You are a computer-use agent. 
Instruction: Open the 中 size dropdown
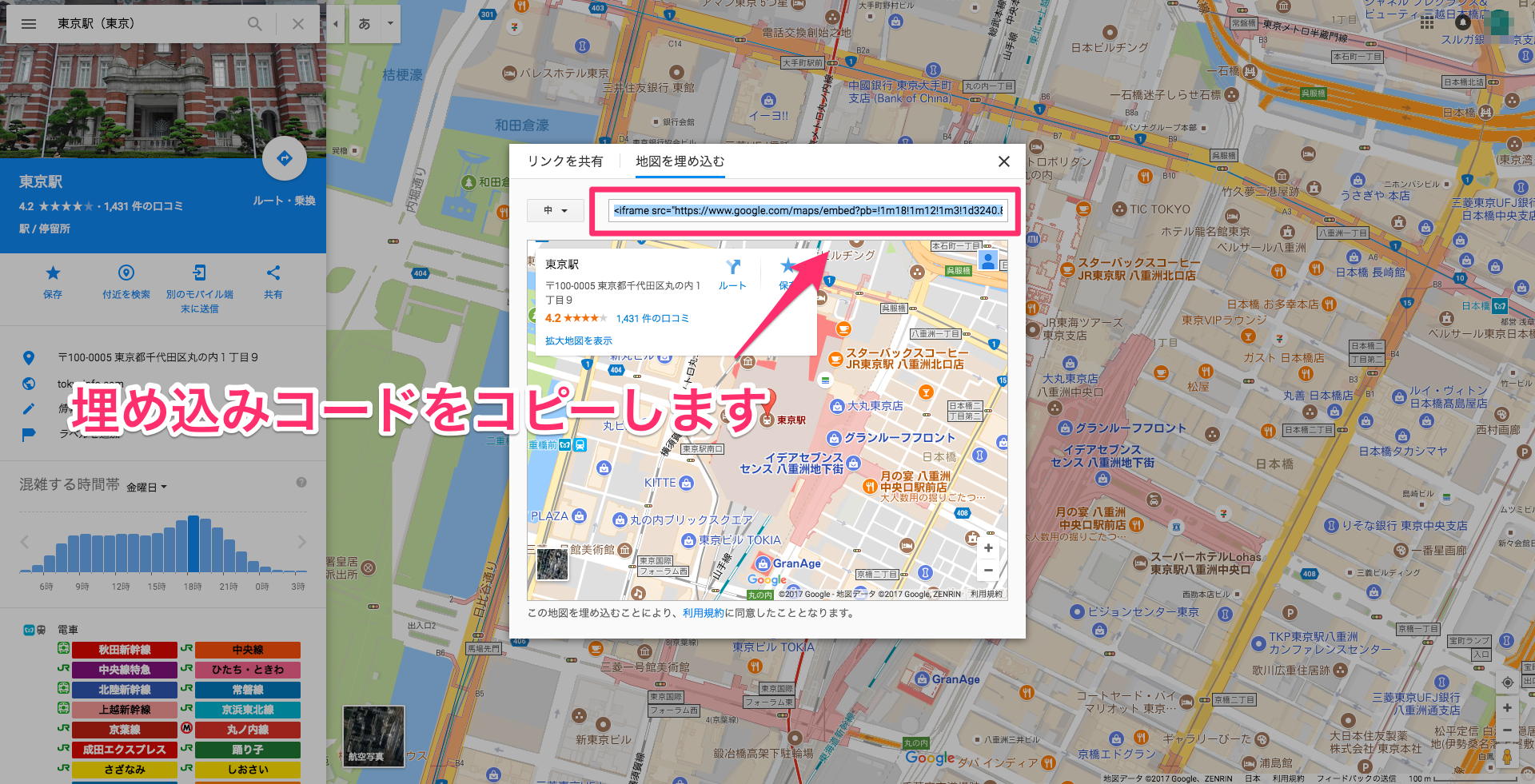pyautogui.click(x=555, y=210)
